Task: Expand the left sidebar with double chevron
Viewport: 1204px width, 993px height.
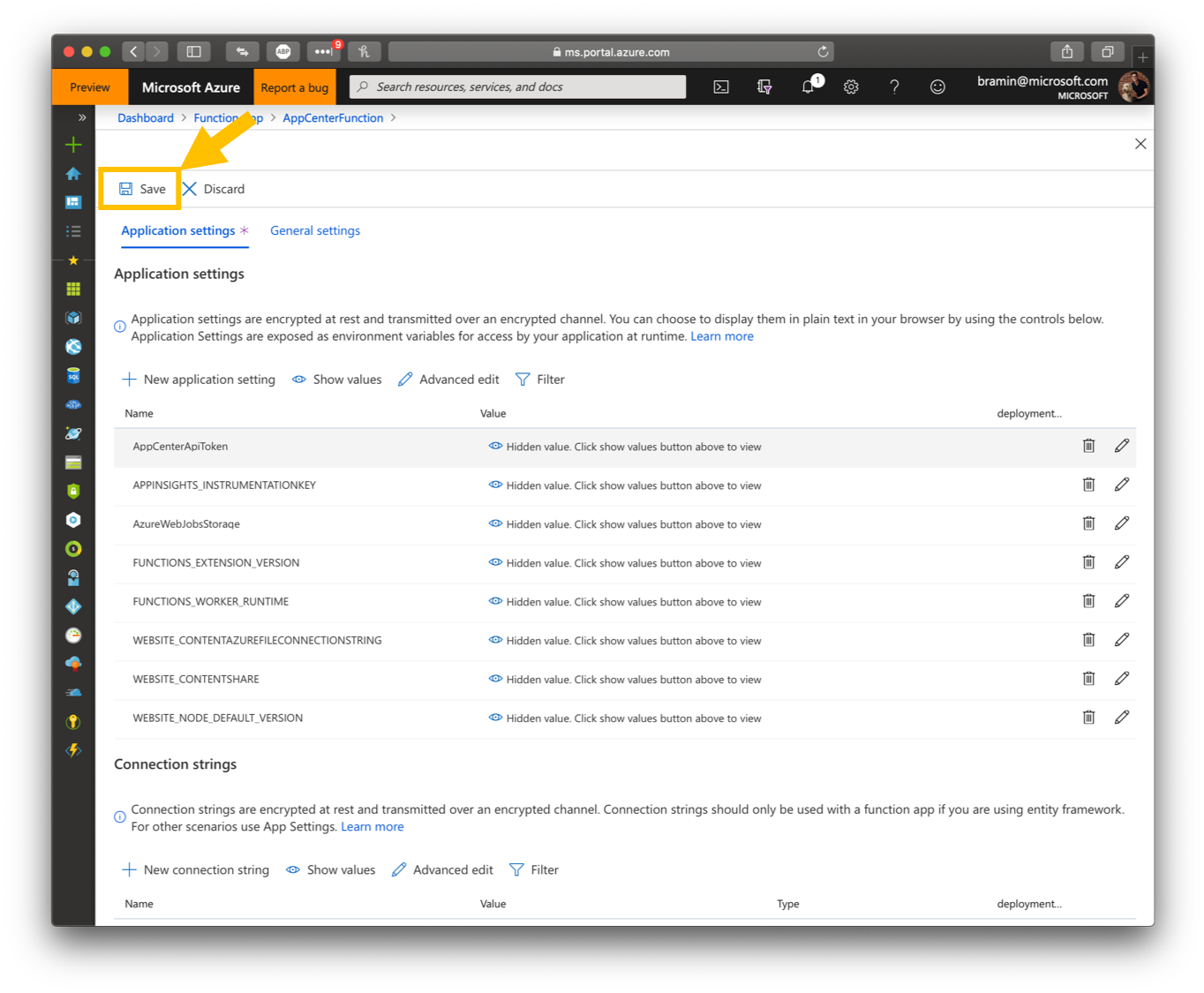Action: (81, 117)
